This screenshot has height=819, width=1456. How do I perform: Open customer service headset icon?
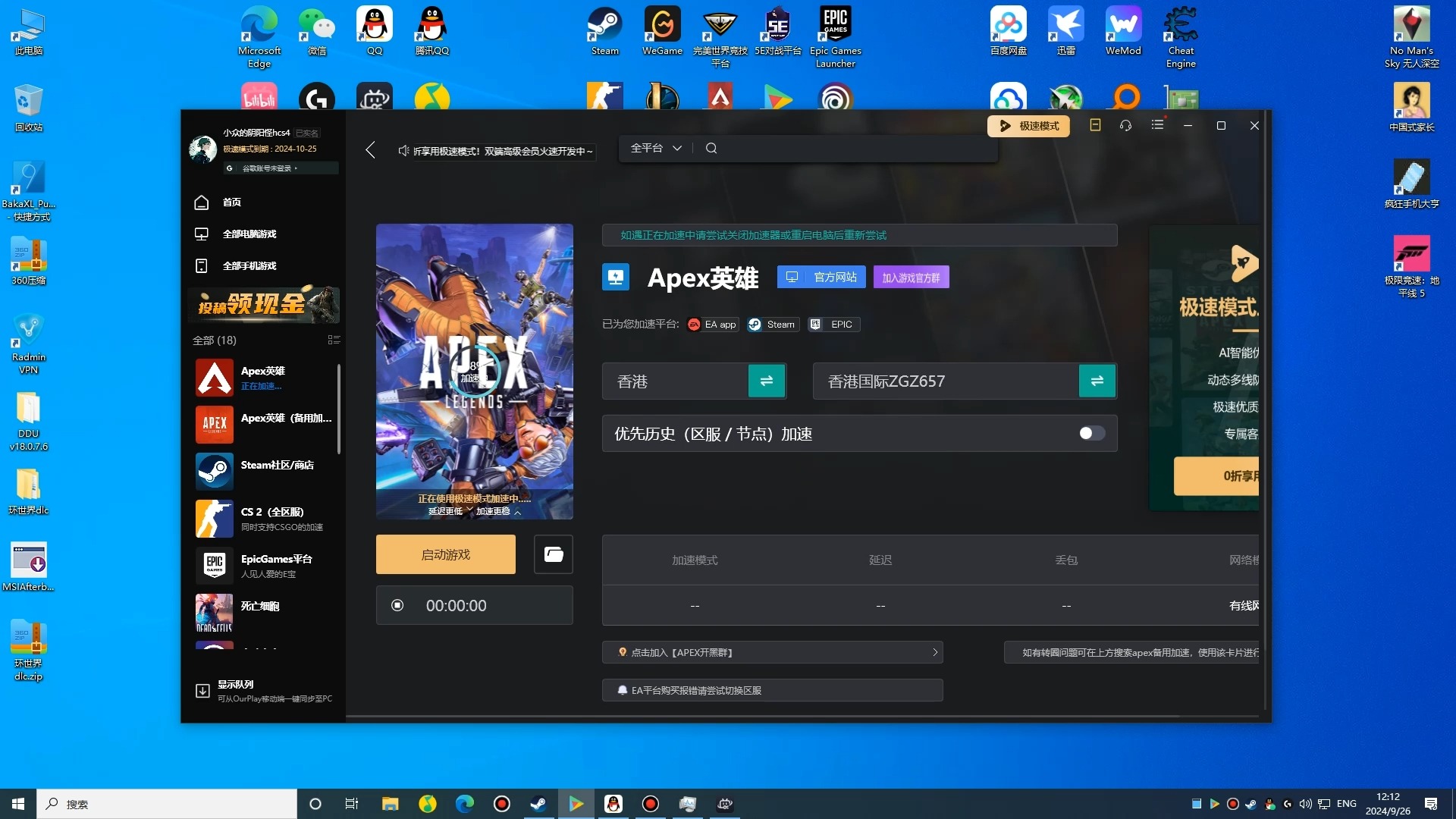1125,125
